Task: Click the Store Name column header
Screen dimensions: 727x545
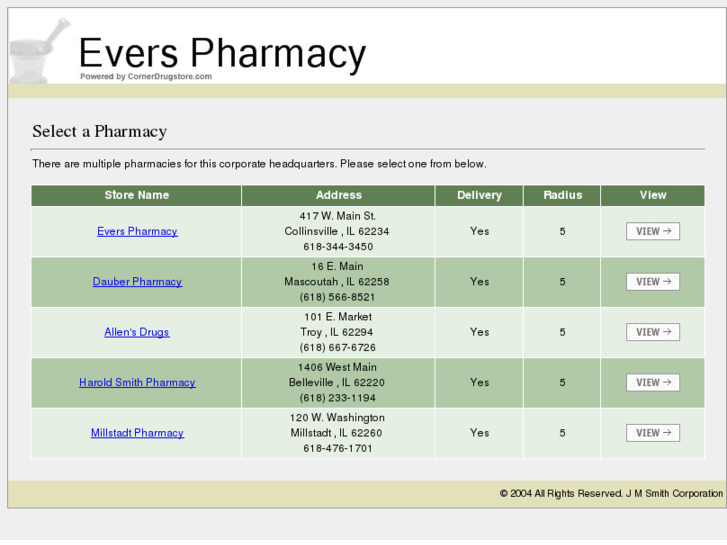Action: point(136,195)
